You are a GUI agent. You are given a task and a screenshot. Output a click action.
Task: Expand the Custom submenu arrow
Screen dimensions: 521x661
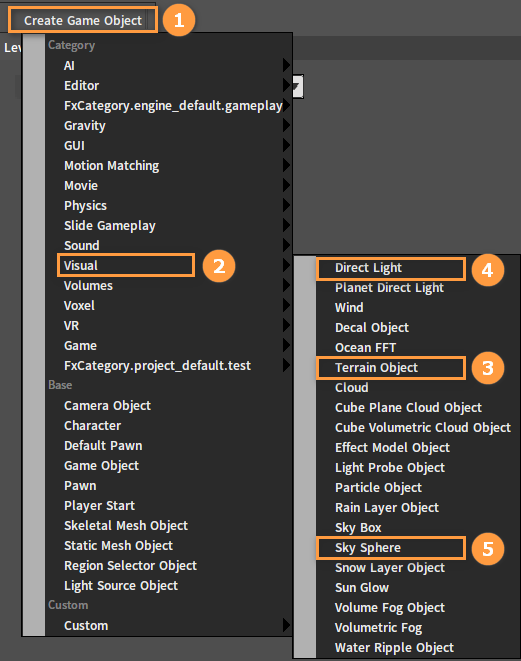point(286,625)
